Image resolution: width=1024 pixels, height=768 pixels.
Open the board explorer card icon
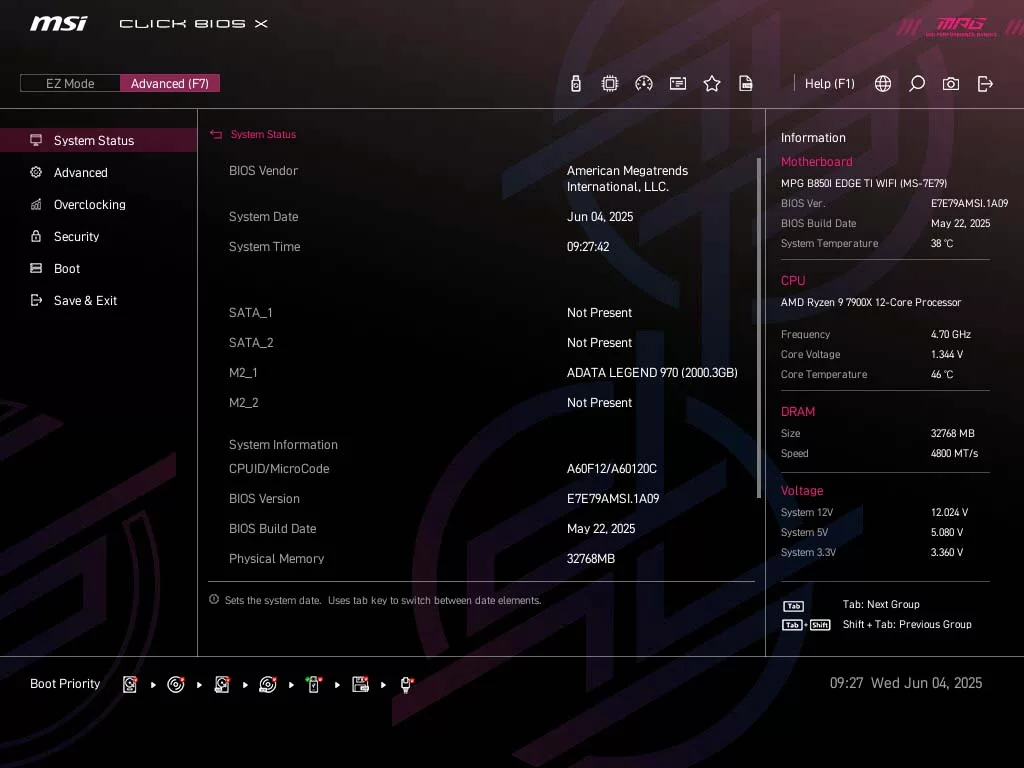pos(678,84)
